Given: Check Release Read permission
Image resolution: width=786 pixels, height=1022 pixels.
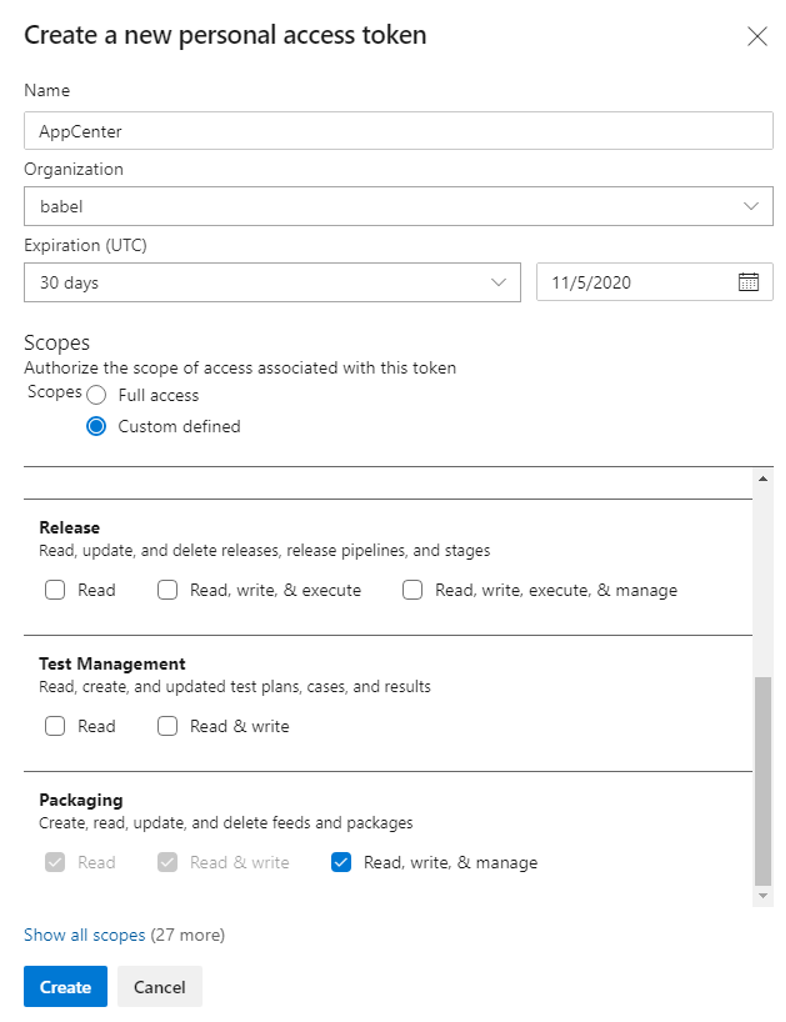Looking at the screenshot, I should [x=55, y=590].
